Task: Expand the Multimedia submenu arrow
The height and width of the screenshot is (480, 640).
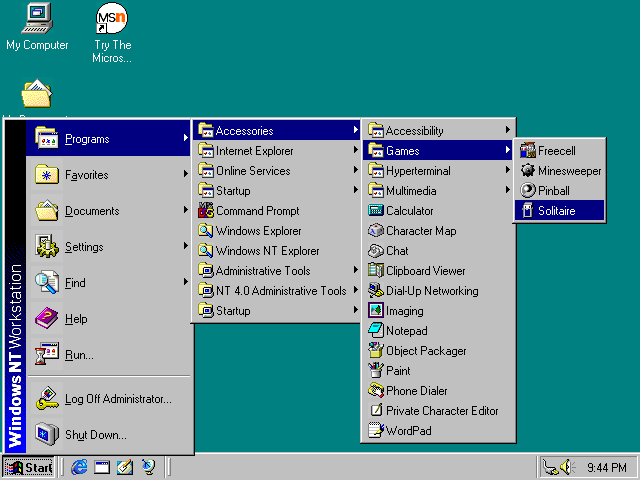Action: pos(507,190)
